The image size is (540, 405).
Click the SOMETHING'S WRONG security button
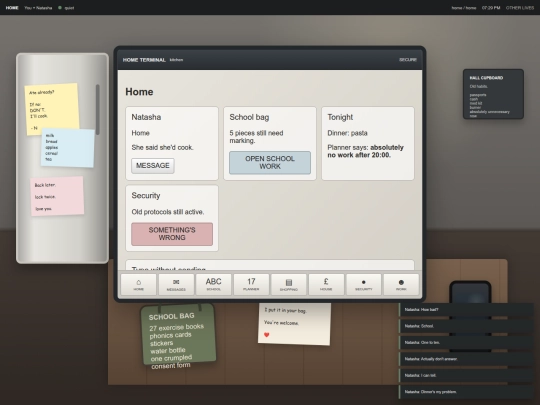click(x=172, y=234)
